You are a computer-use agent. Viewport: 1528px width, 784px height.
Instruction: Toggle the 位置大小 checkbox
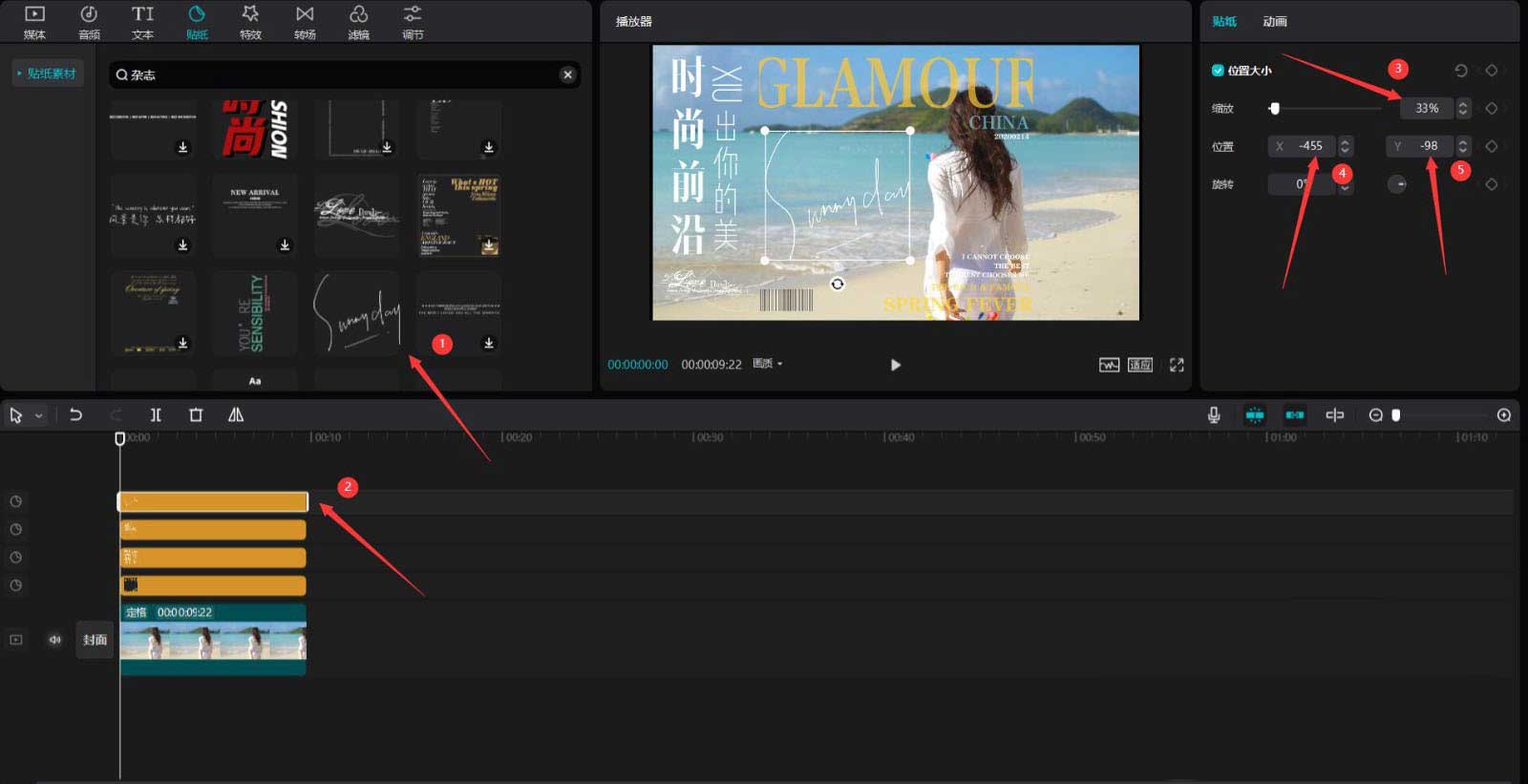pyautogui.click(x=1218, y=70)
